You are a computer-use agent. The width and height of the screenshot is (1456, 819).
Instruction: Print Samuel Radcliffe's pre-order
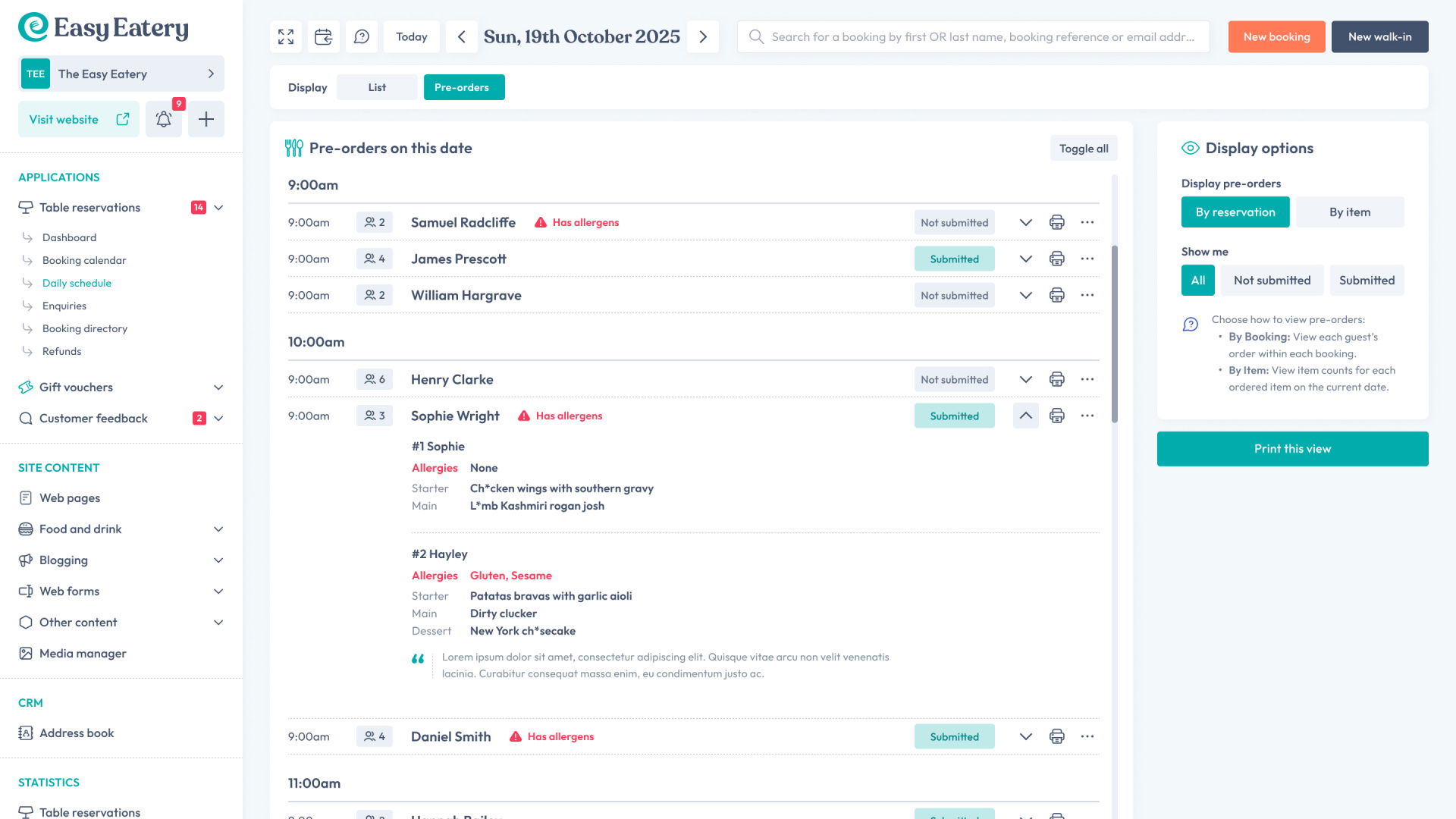tap(1056, 222)
